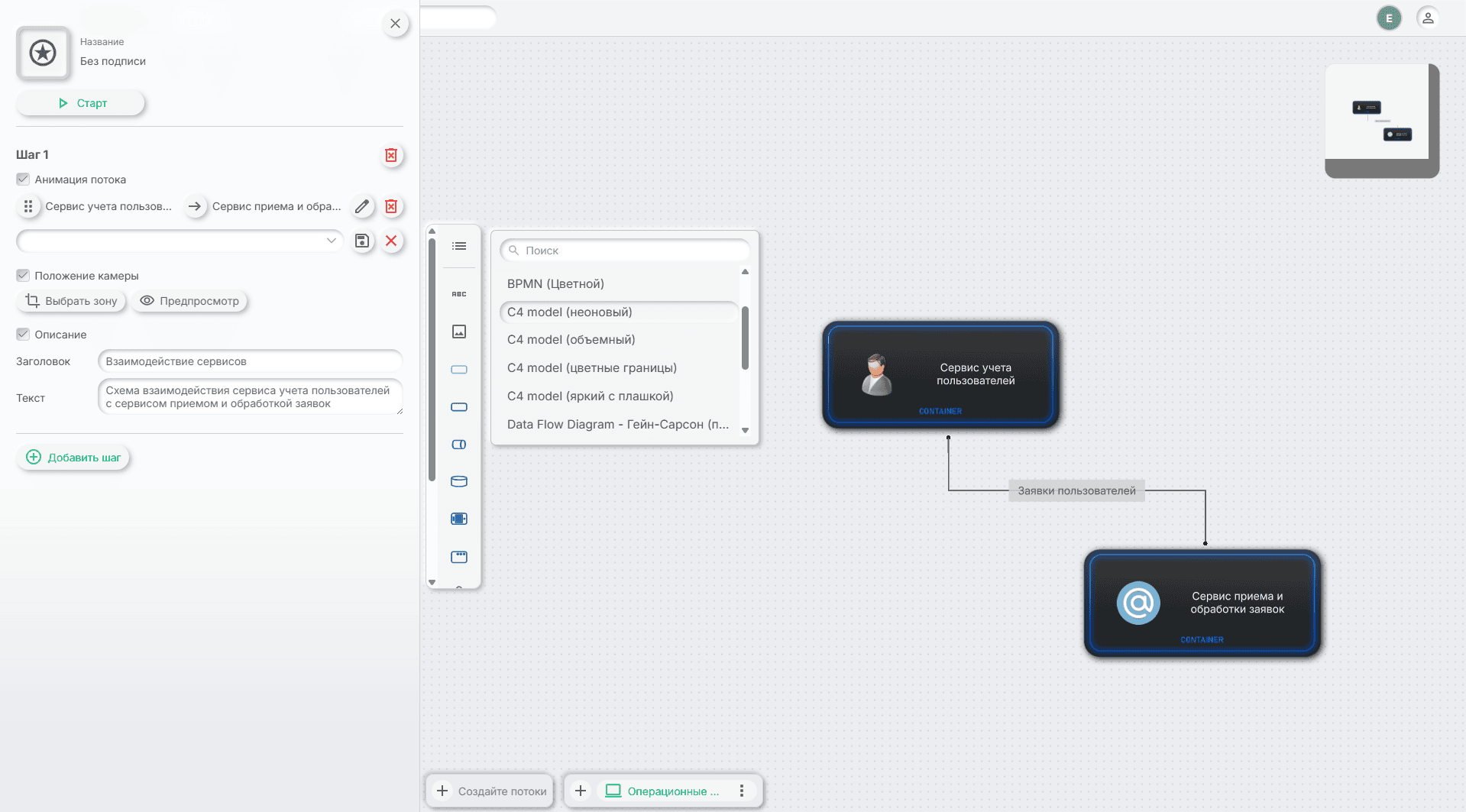Open the list view icon in the shape toolbar

459,246
